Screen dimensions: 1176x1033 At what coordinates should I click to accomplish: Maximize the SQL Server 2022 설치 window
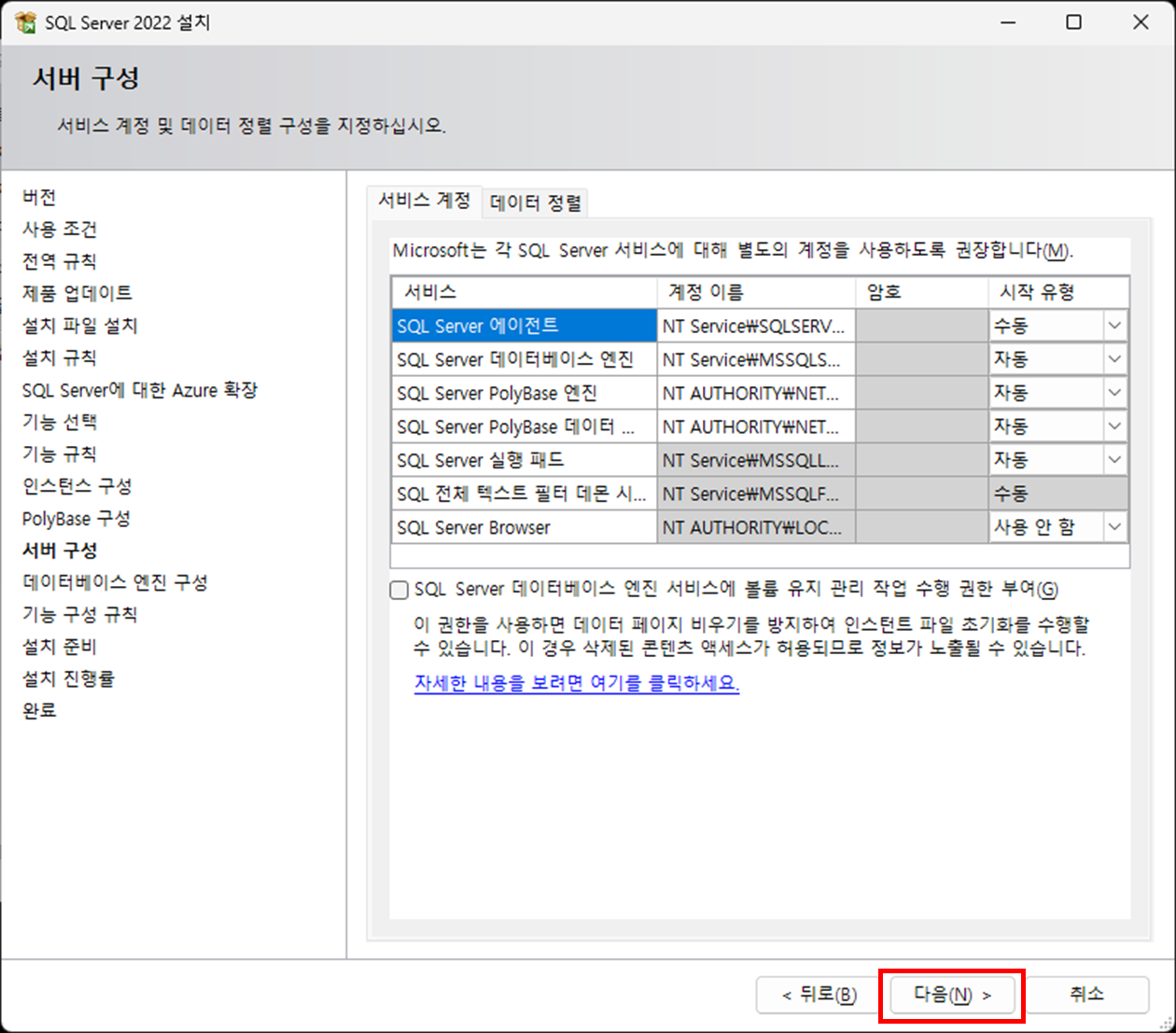tap(1074, 22)
